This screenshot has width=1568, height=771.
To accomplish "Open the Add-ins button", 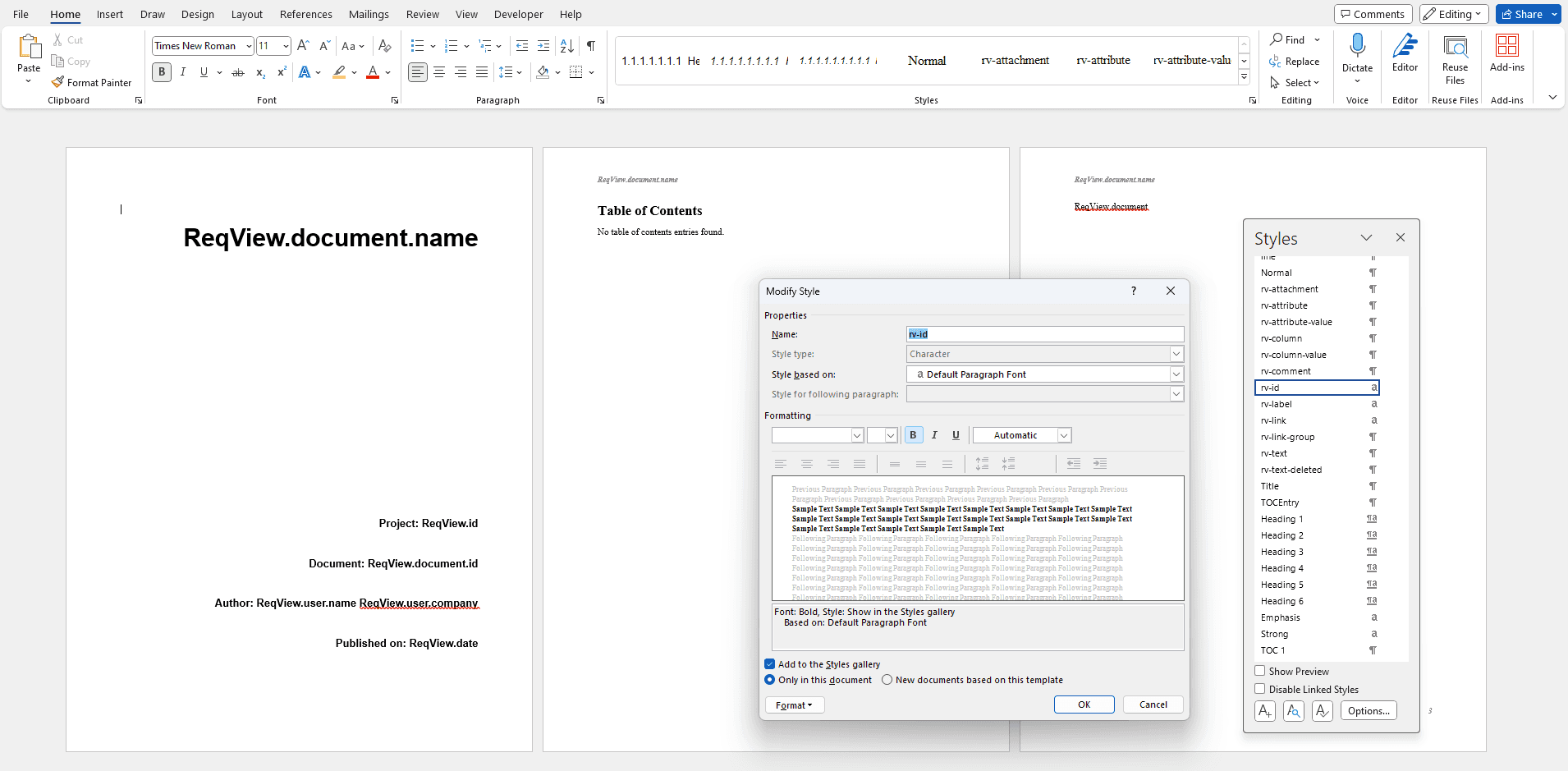I will (x=1507, y=53).
